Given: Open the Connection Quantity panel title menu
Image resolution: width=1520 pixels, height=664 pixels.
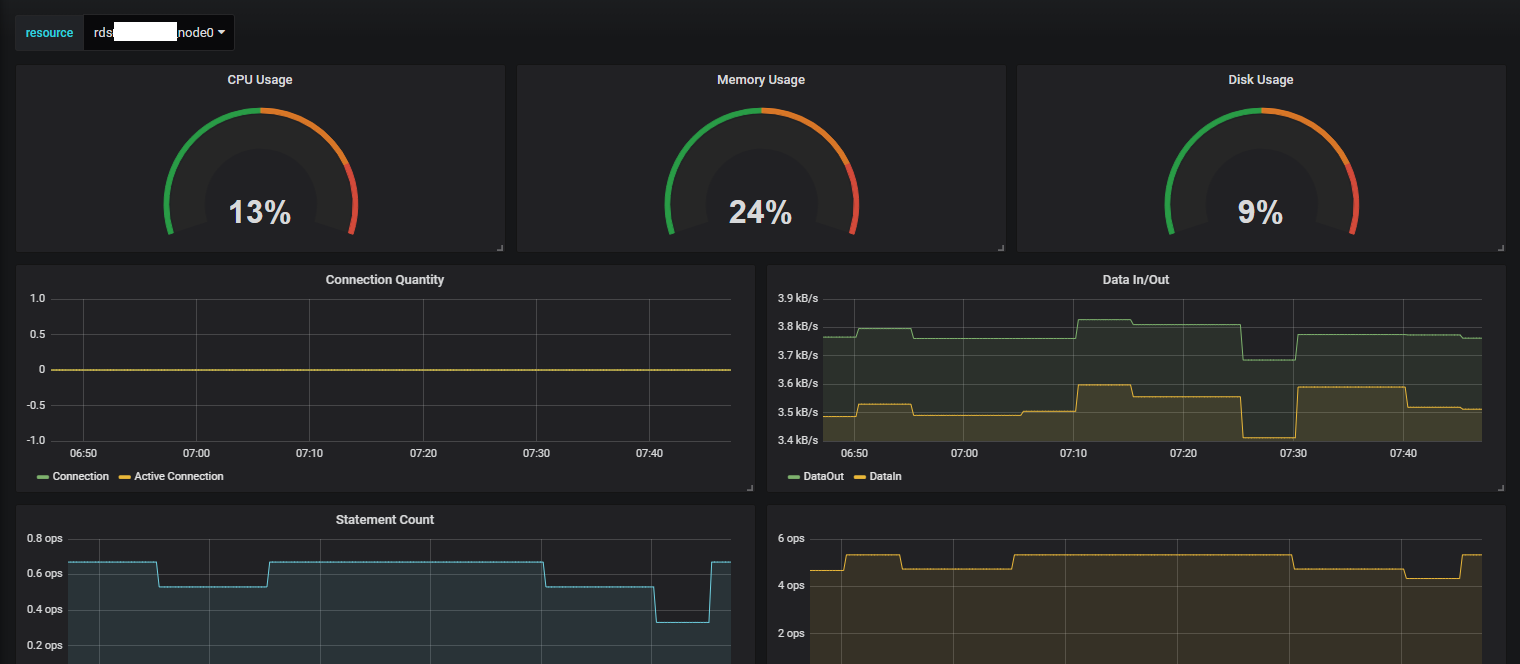Looking at the screenshot, I should click(x=385, y=280).
